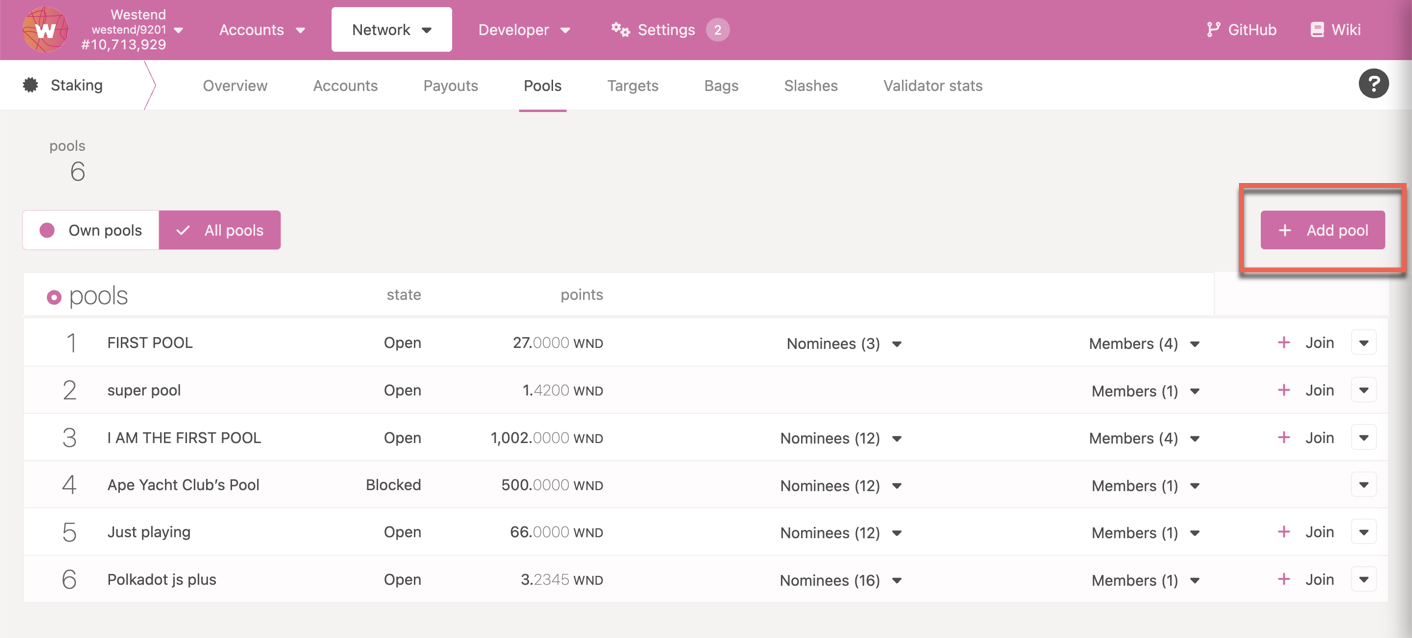1412x638 pixels.
Task: Click the Add pool button
Action: [1323, 230]
